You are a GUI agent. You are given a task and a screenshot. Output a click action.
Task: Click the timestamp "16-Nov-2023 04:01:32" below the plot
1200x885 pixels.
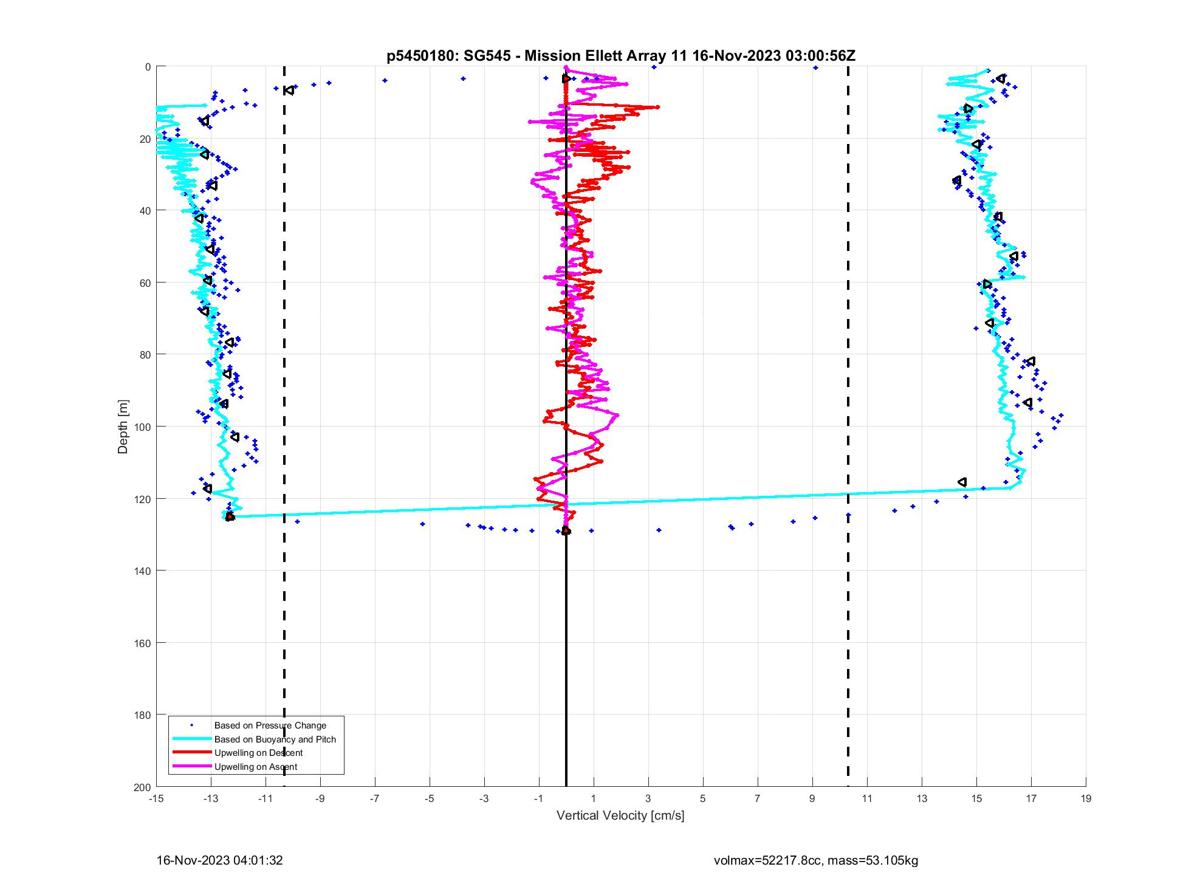(x=220, y=860)
